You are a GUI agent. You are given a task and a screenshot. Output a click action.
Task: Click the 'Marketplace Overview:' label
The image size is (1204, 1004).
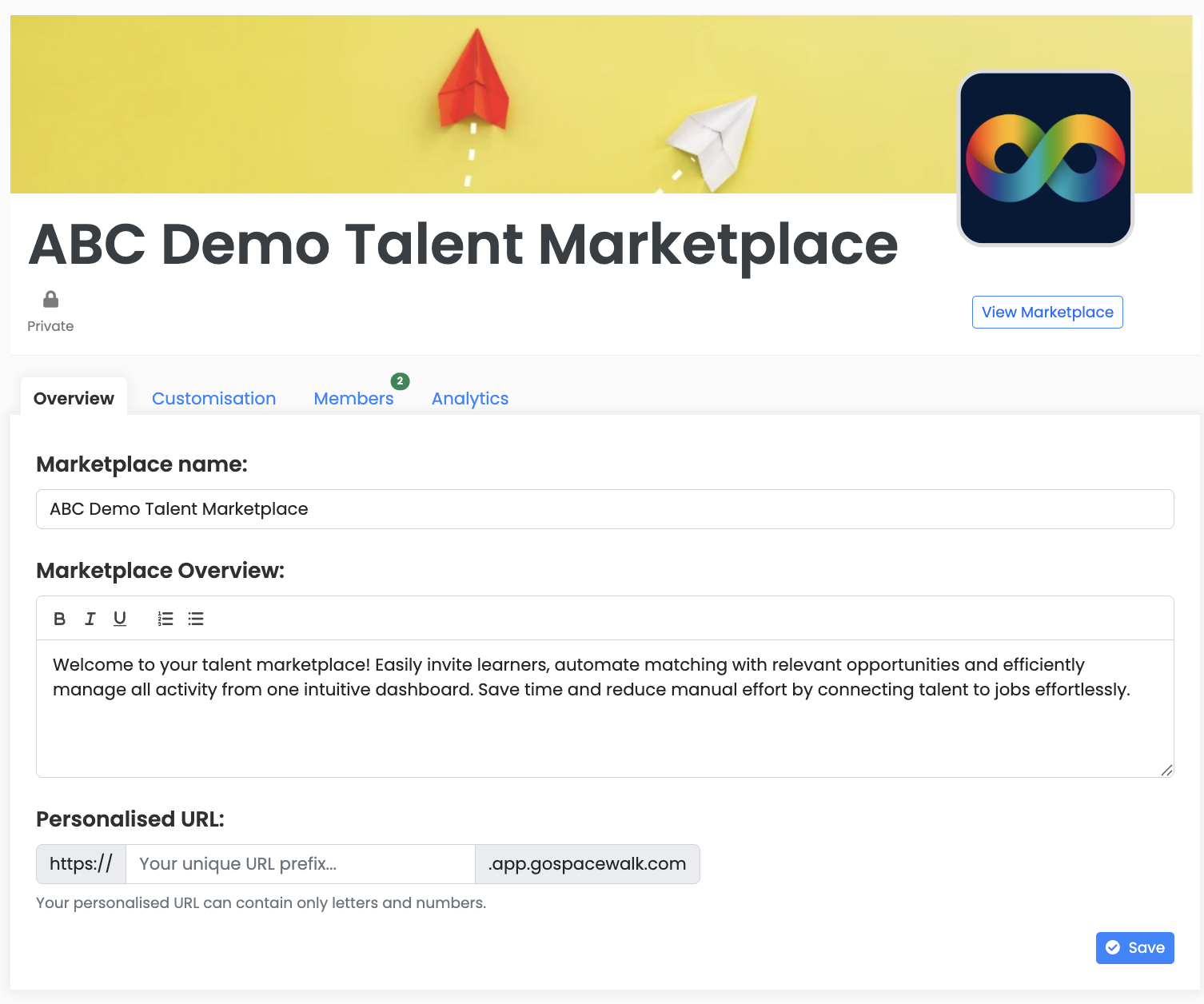pyautogui.click(x=161, y=571)
